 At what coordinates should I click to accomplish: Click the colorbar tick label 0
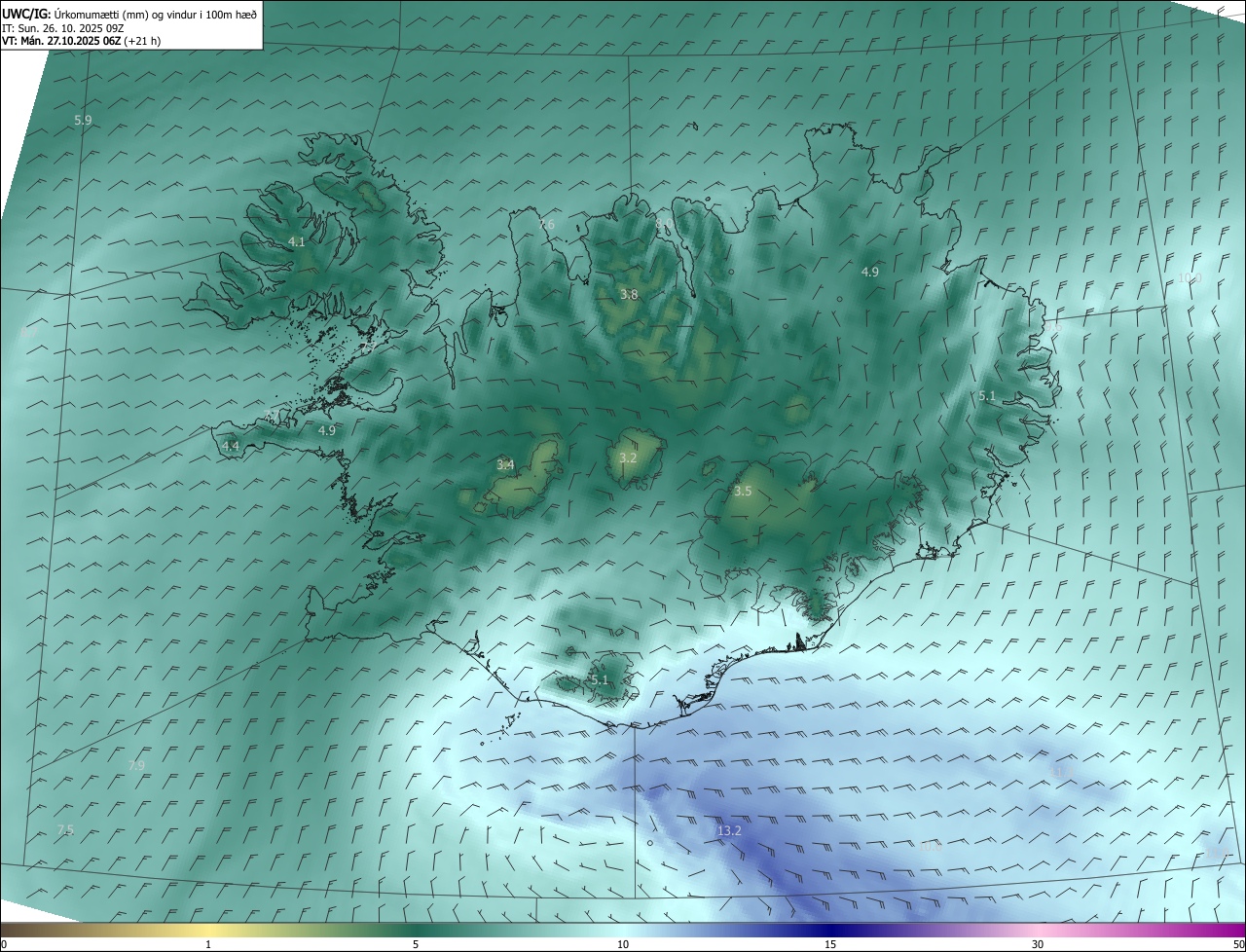click(4, 944)
